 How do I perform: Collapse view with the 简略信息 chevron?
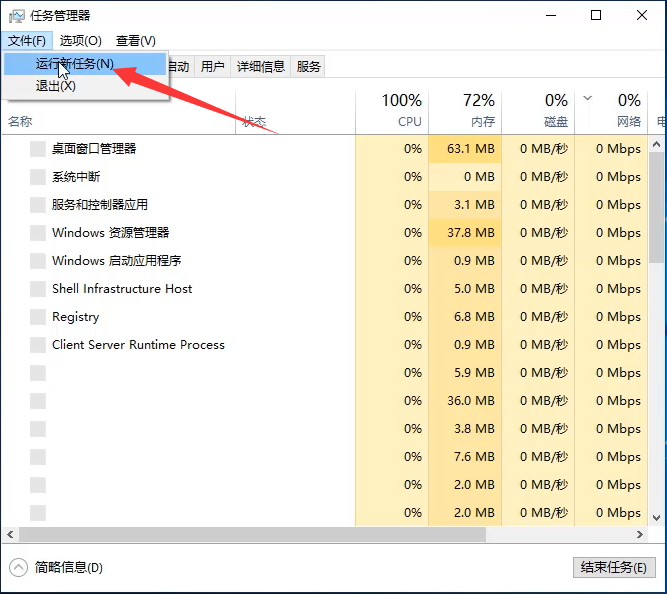click(18, 567)
